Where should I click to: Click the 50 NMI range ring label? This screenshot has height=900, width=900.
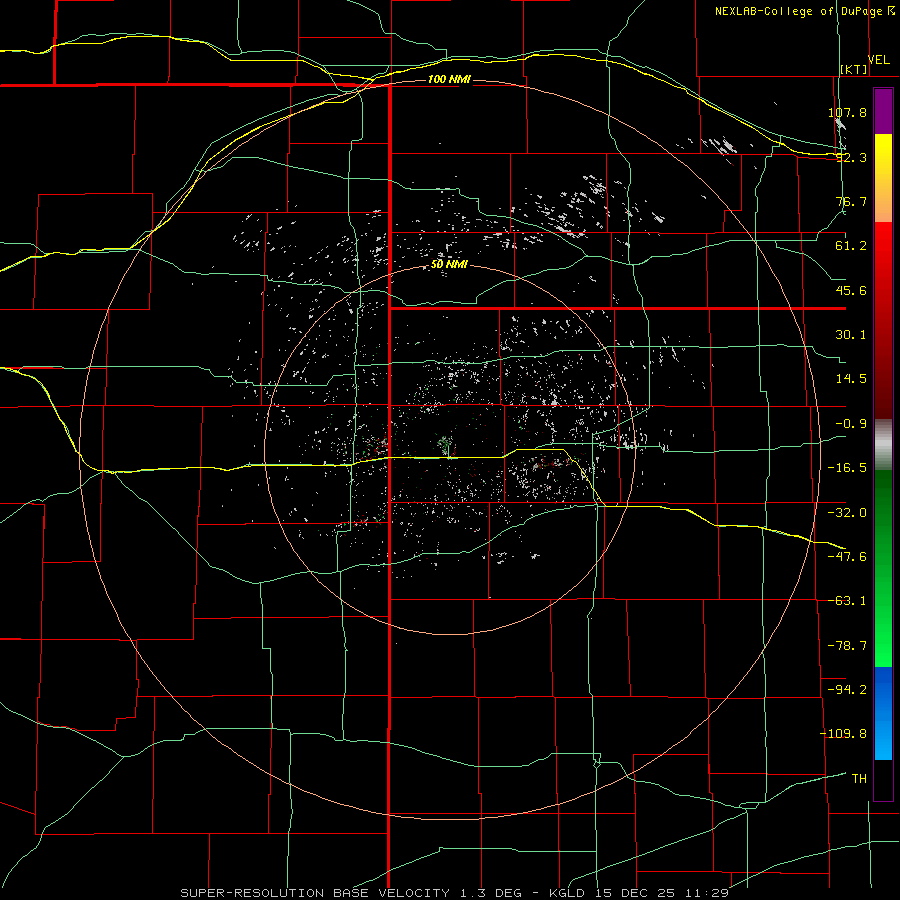click(x=449, y=265)
